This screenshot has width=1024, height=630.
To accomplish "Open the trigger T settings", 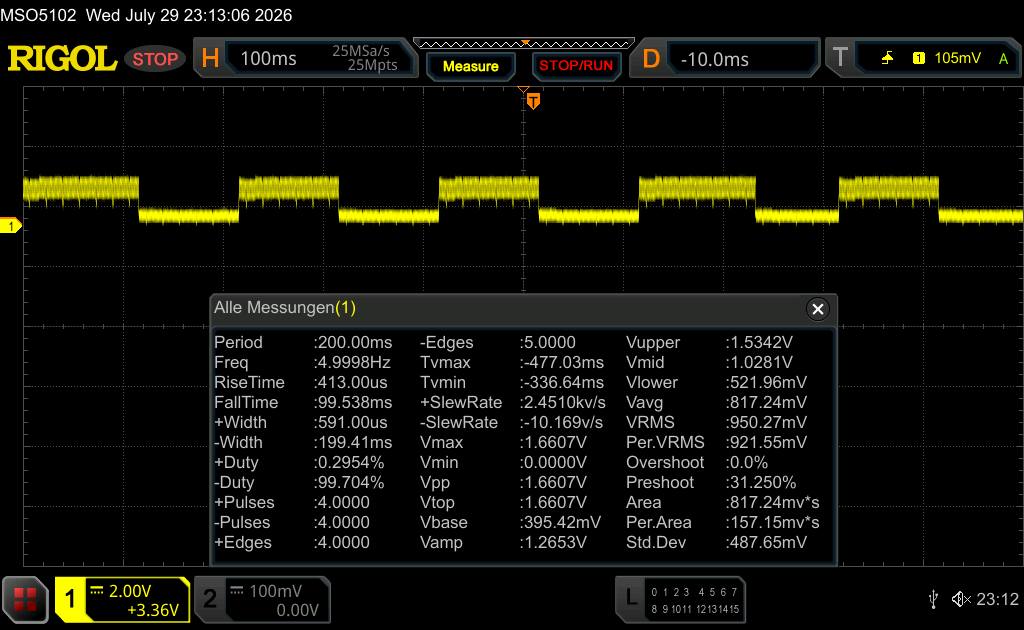I will [x=840, y=57].
